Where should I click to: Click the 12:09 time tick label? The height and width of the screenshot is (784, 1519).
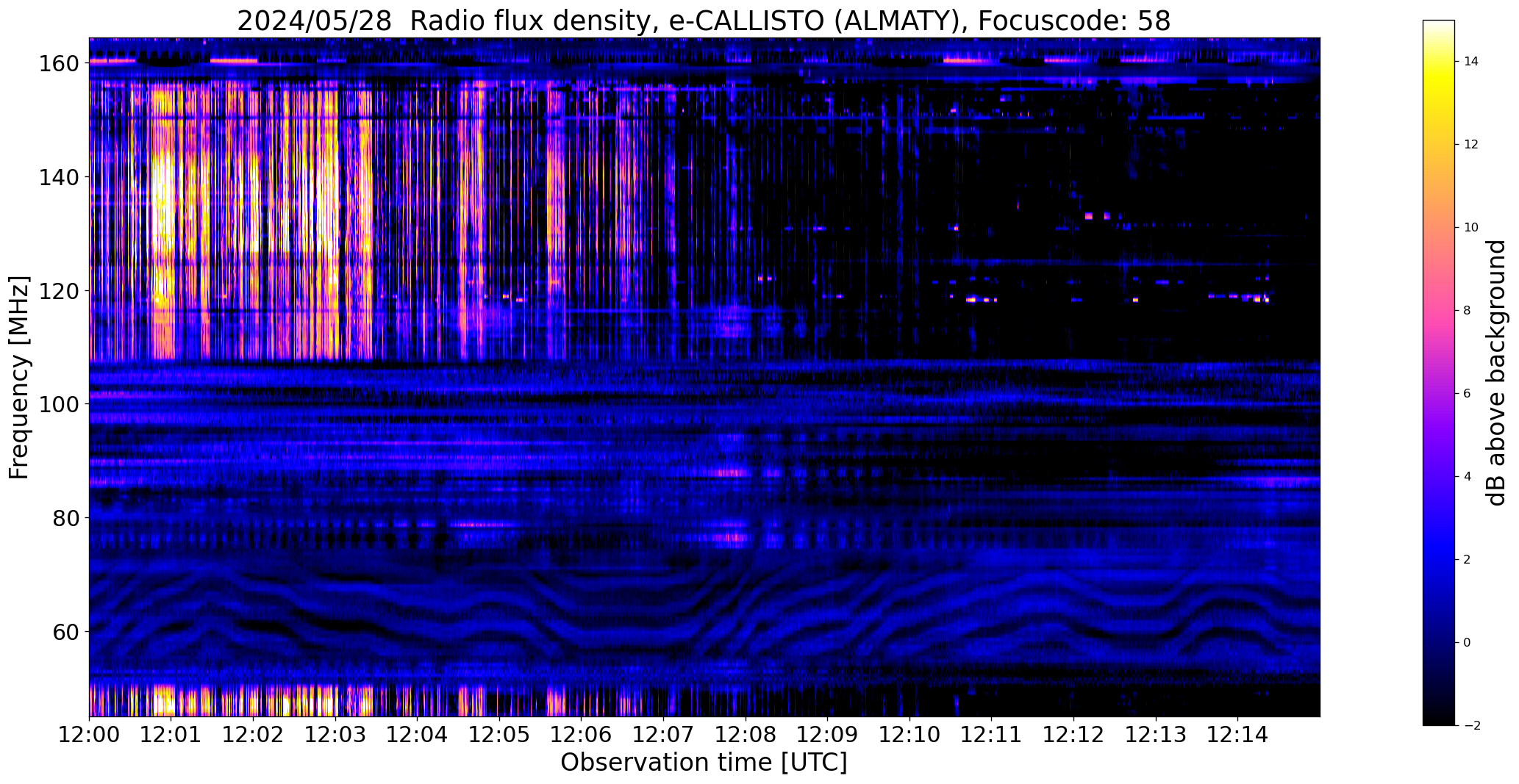(x=828, y=735)
